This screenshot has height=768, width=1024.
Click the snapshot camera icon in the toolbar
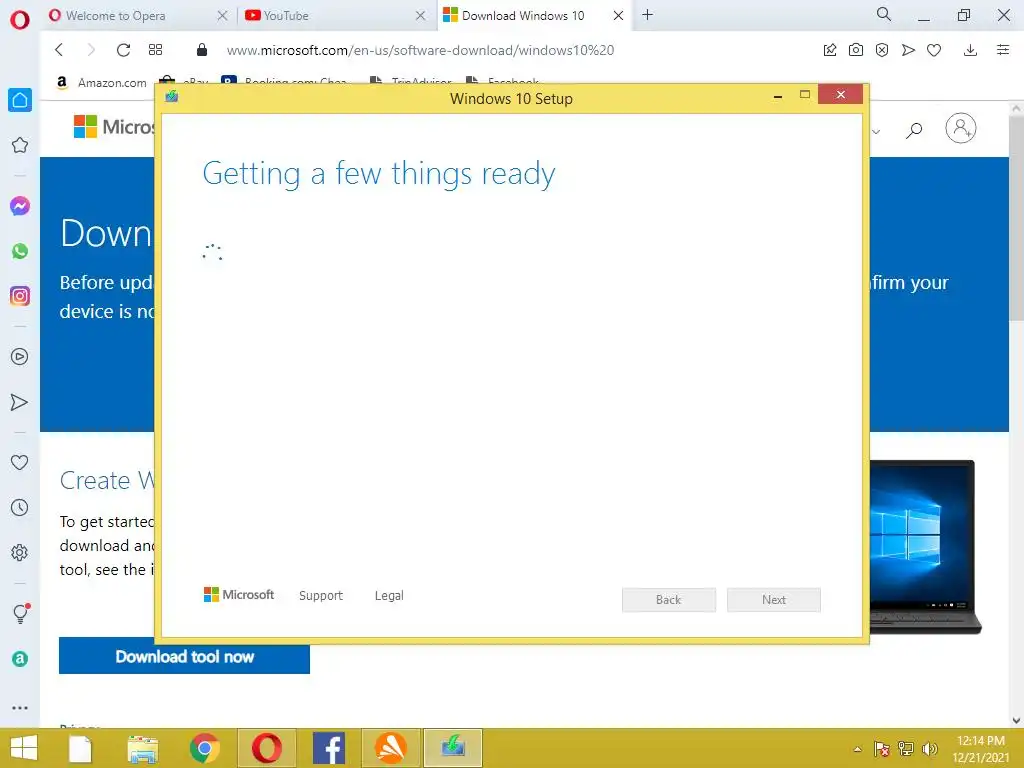click(x=856, y=50)
